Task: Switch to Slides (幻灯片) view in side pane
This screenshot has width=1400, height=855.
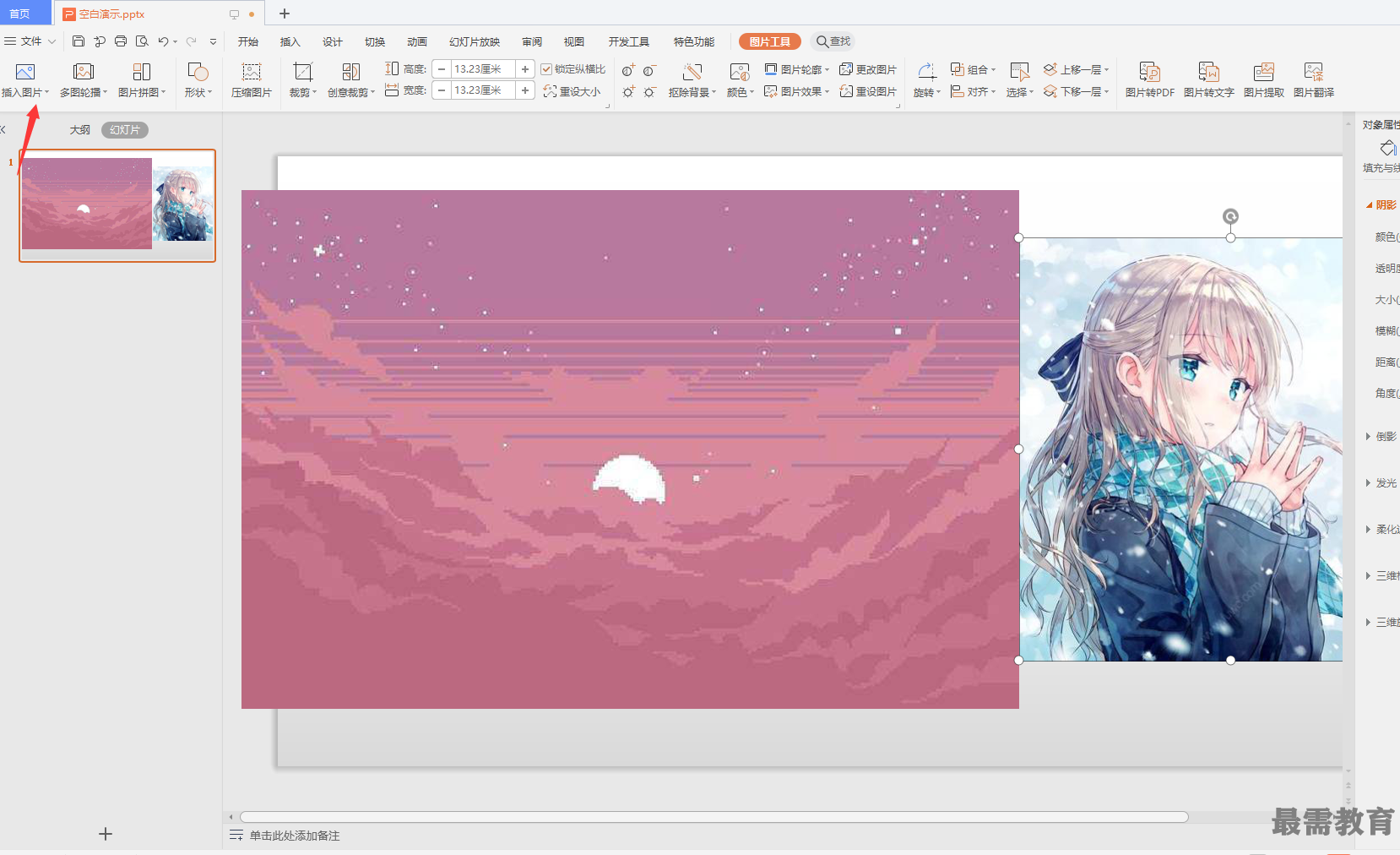Action: (x=125, y=129)
